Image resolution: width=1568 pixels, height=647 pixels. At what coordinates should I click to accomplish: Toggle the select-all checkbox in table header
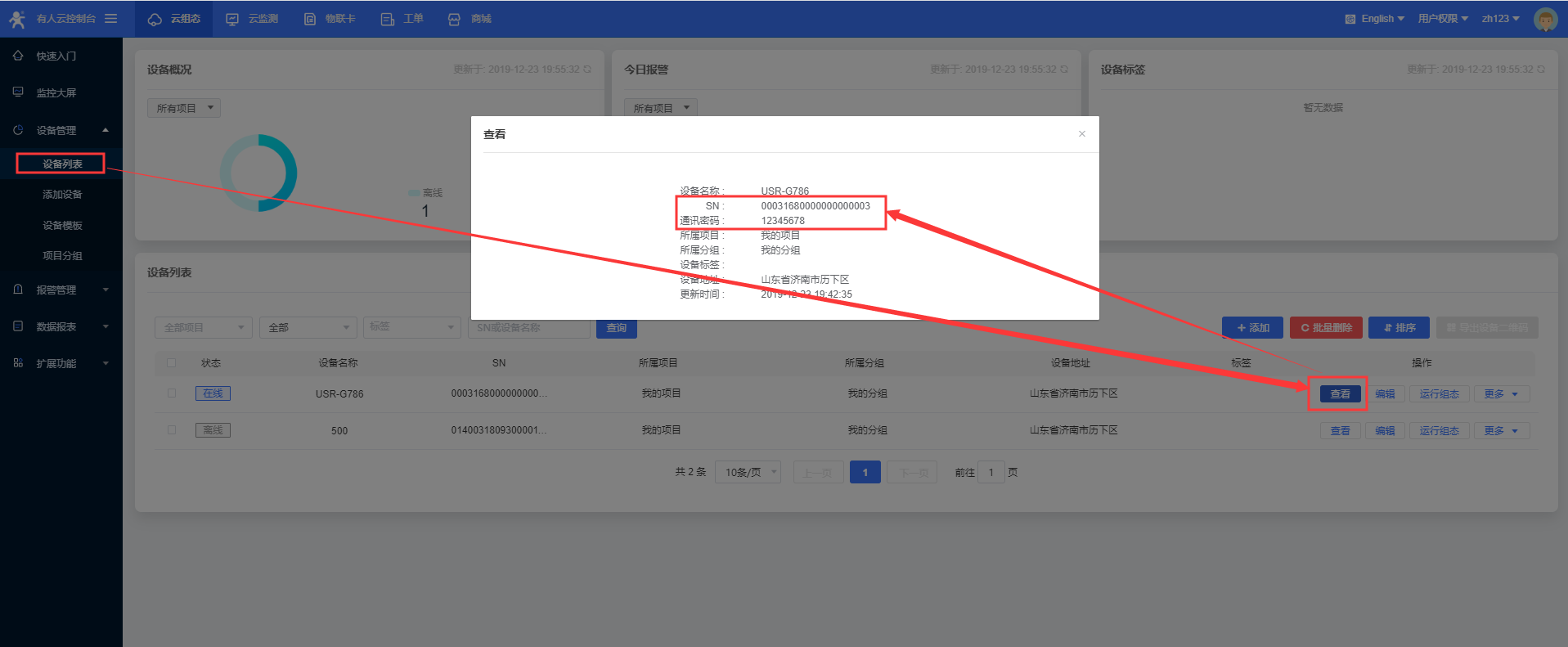click(172, 363)
